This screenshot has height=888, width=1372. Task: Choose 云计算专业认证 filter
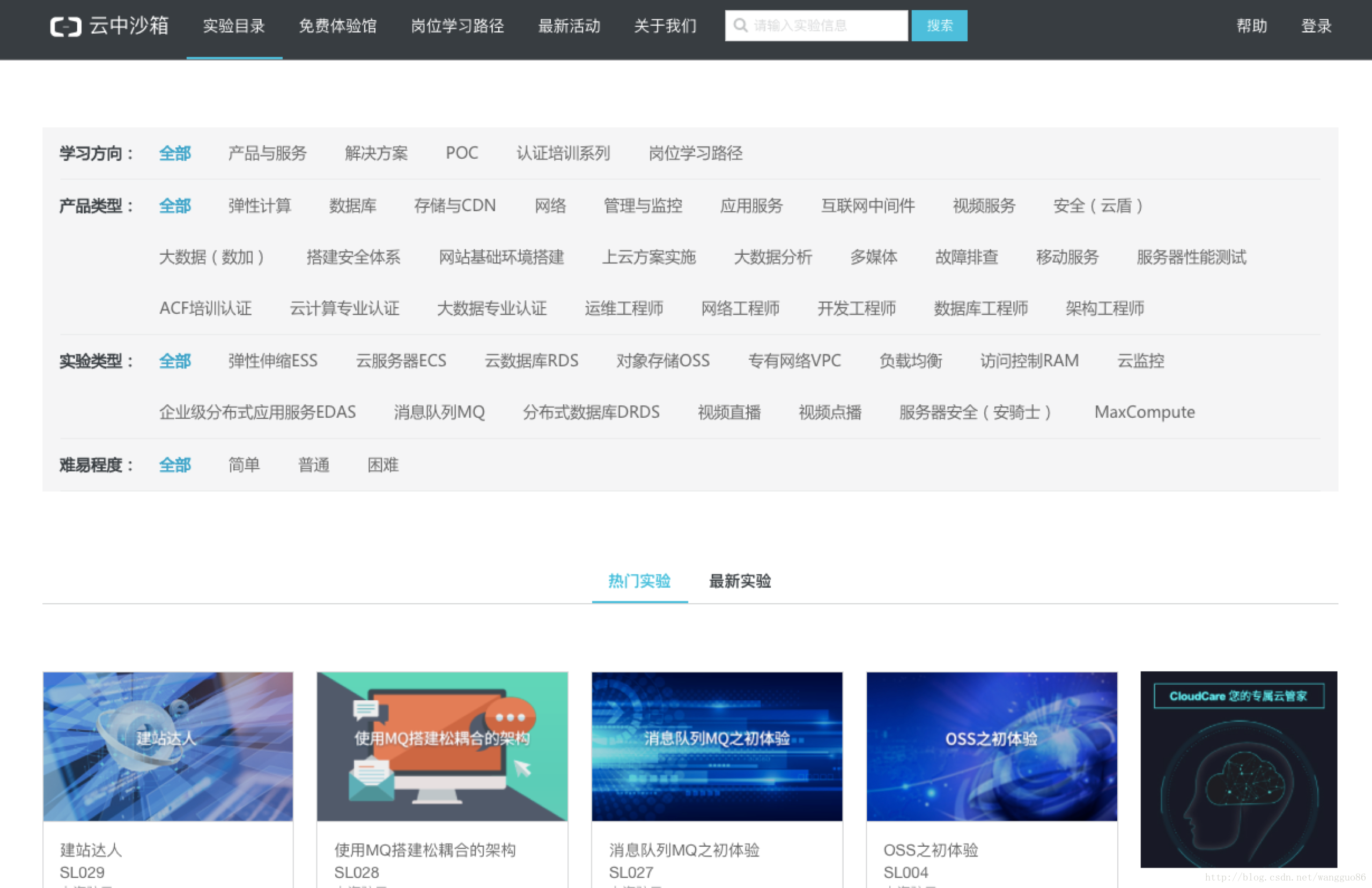(344, 308)
